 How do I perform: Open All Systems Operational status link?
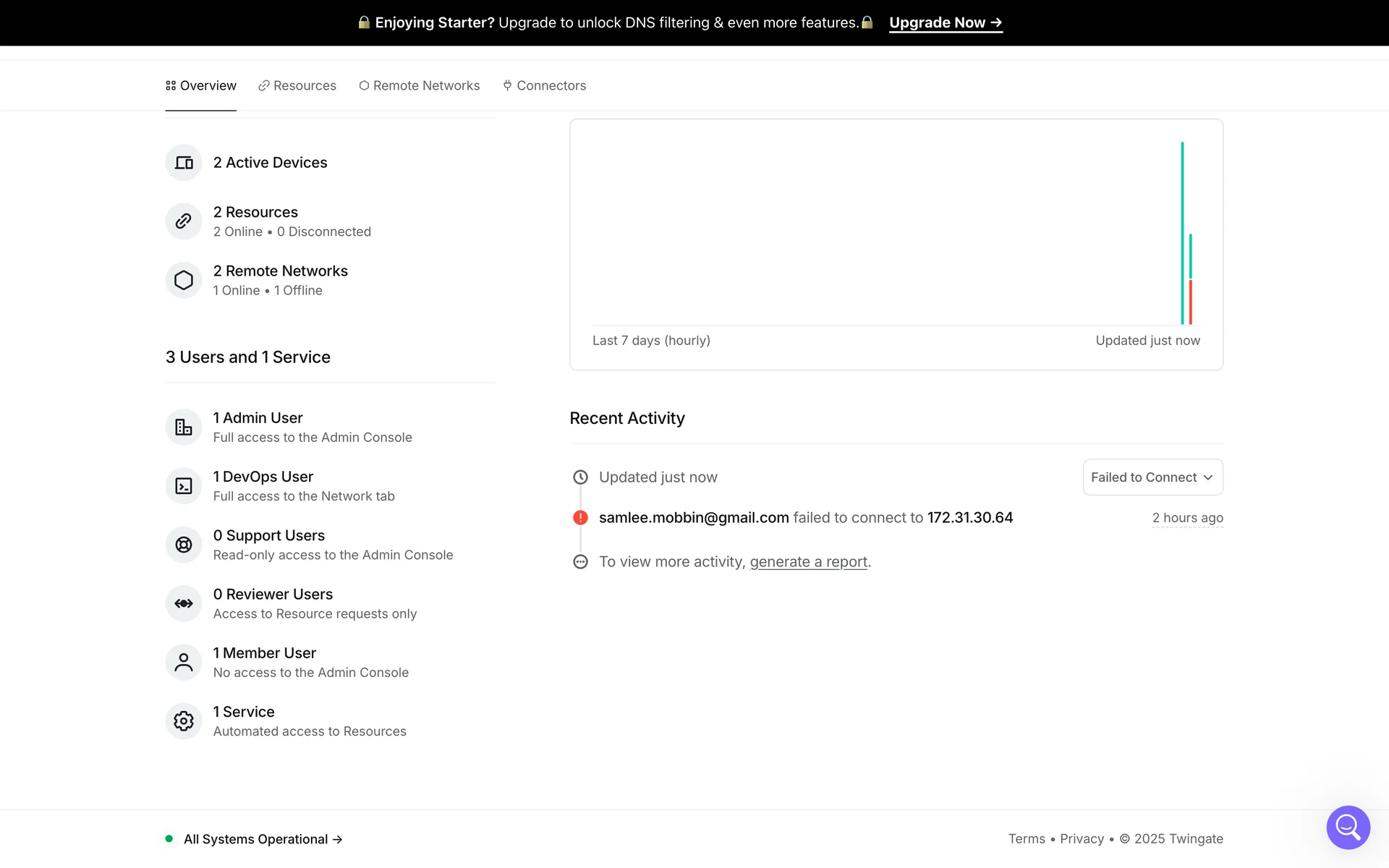pyautogui.click(x=262, y=839)
